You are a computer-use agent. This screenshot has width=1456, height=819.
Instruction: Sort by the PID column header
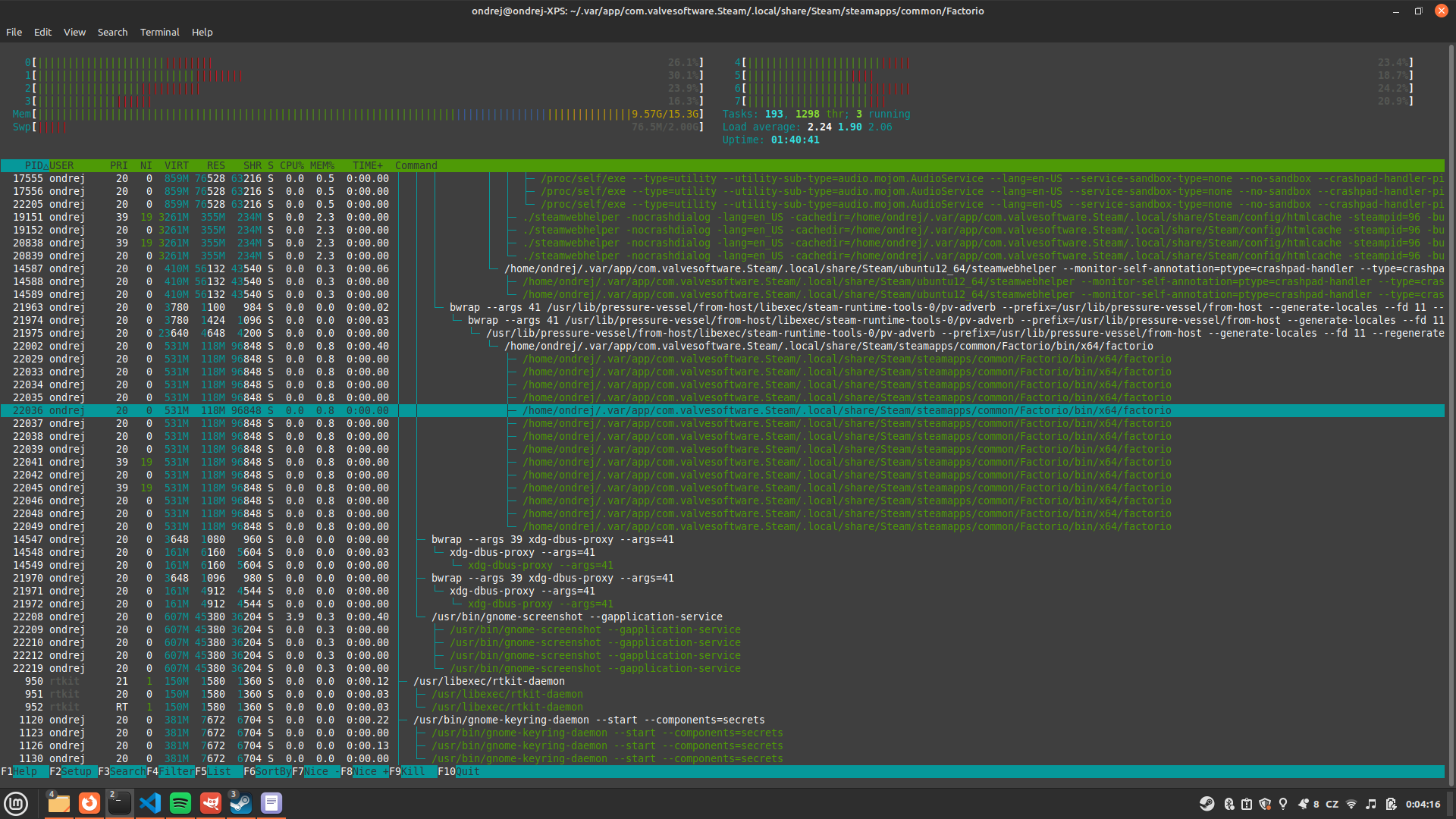33,165
